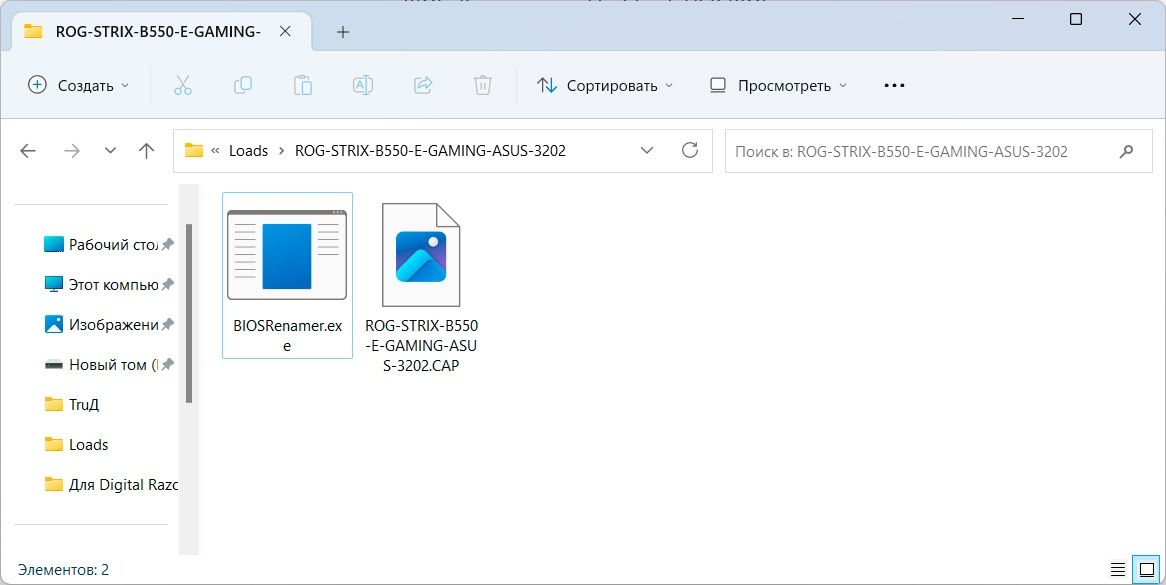This screenshot has width=1166, height=585.
Task: Switch to large thumbnails view
Action: point(1145,569)
